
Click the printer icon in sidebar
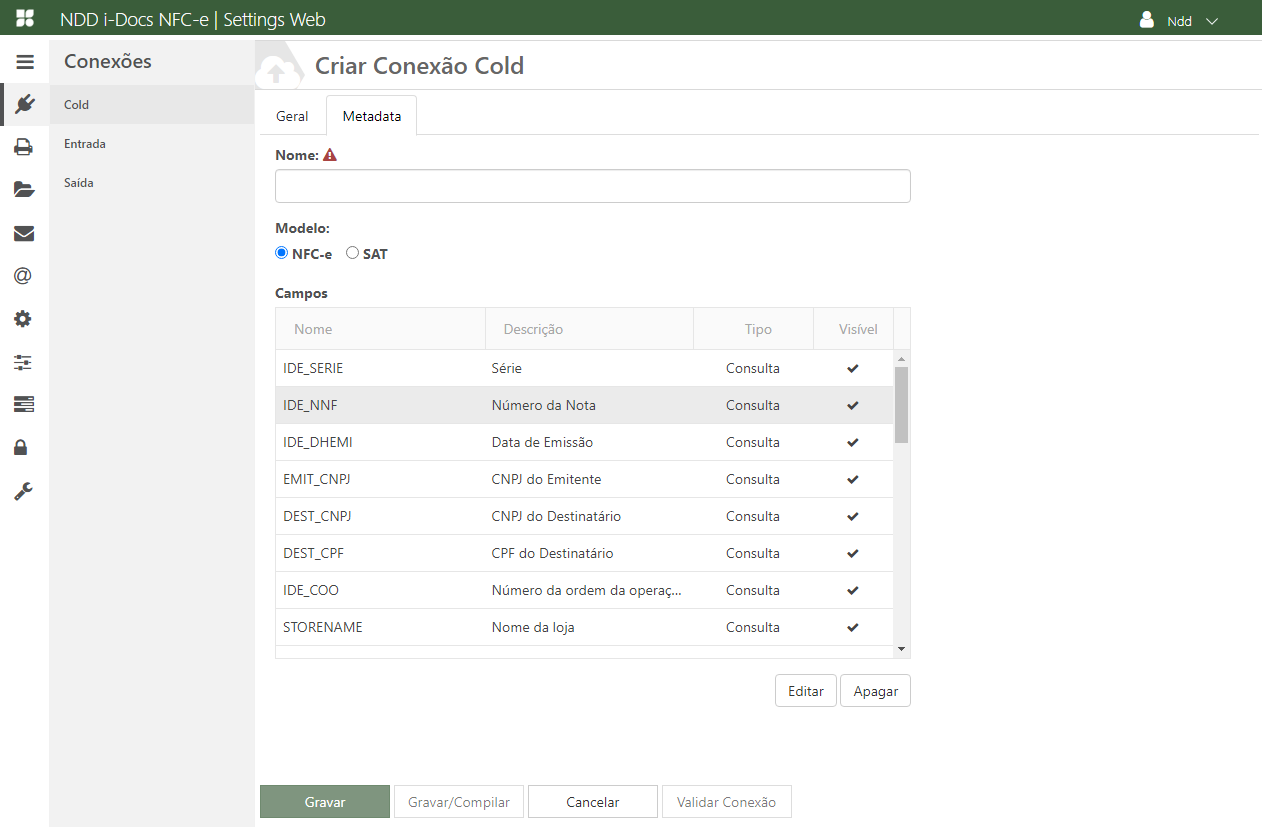(24, 147)
